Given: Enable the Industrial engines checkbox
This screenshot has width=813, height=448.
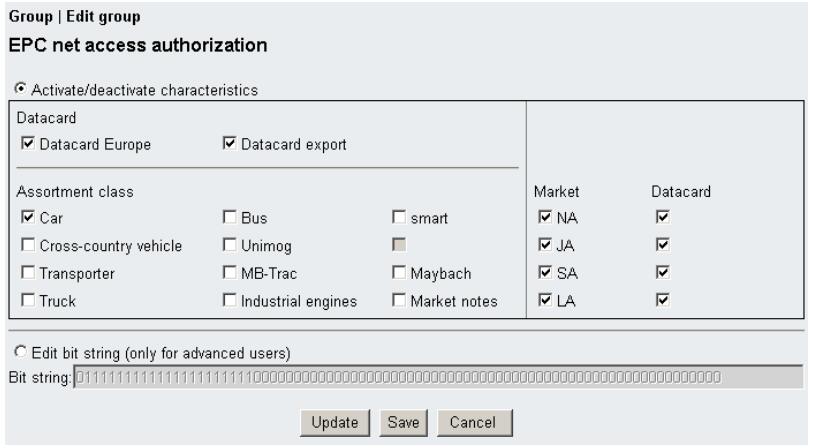Looking at the screenshot, I should [229, 300].
